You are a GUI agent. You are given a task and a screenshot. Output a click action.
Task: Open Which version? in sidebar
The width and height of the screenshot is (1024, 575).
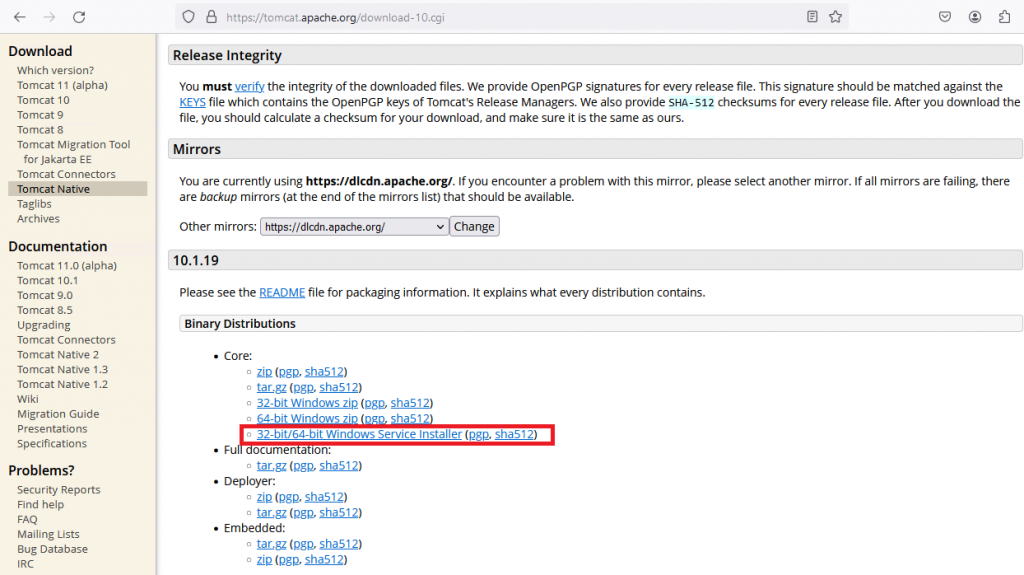tap(56, 71)
